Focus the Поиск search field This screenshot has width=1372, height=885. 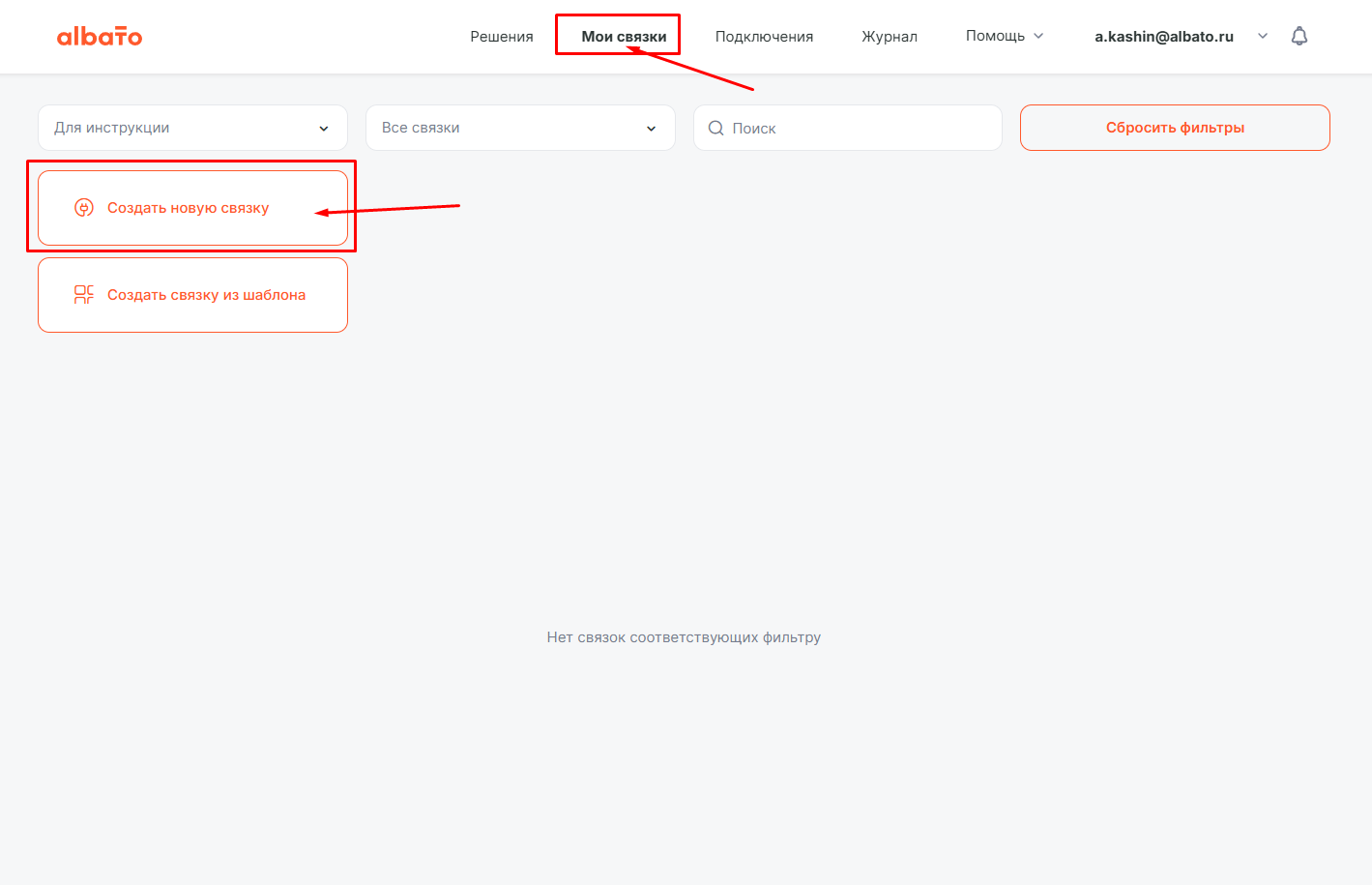tap(856, 128)
